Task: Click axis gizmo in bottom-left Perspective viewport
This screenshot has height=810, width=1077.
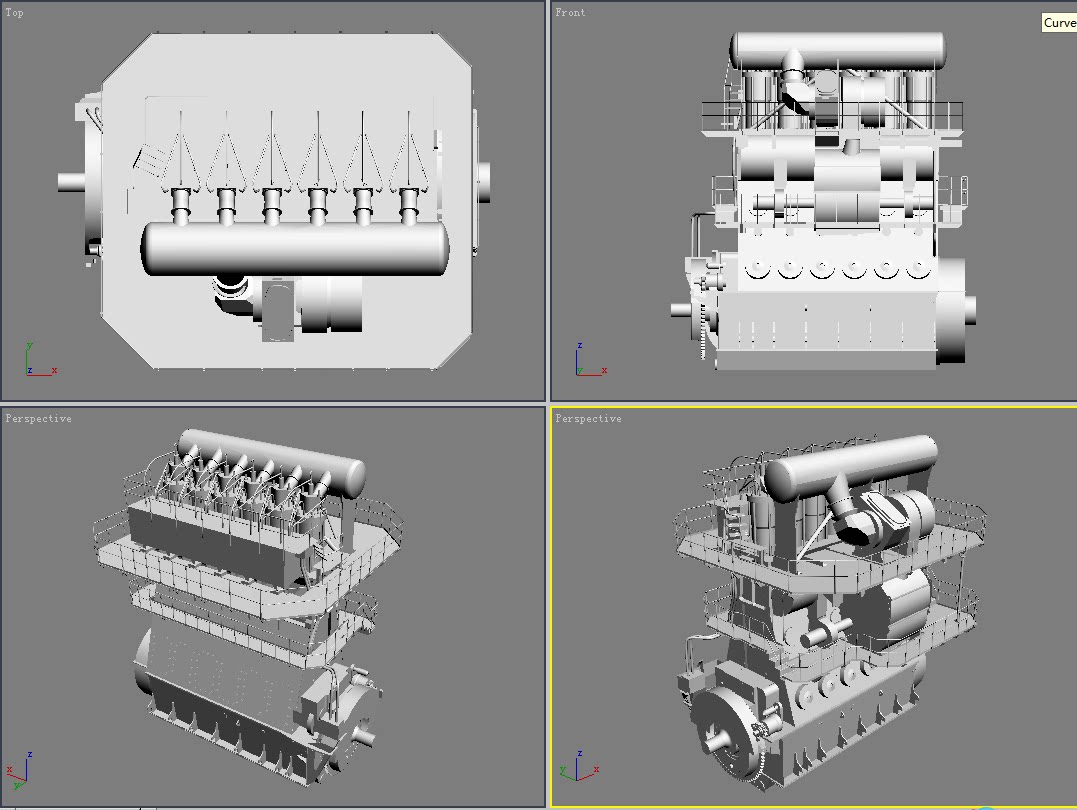Action: click(x=20, y=769)
